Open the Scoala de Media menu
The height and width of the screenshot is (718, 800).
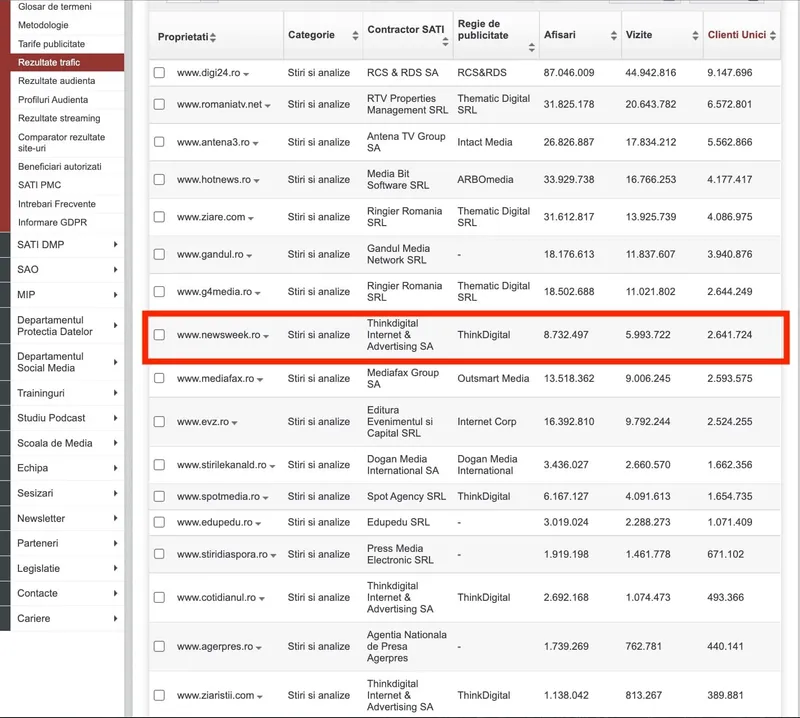67,443
